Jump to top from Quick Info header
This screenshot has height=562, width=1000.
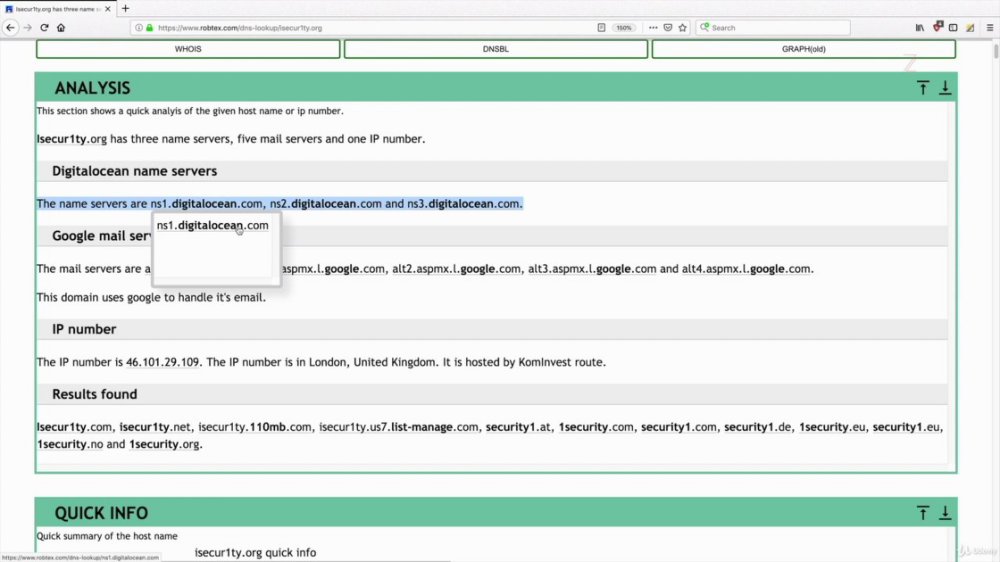point(923,513)
